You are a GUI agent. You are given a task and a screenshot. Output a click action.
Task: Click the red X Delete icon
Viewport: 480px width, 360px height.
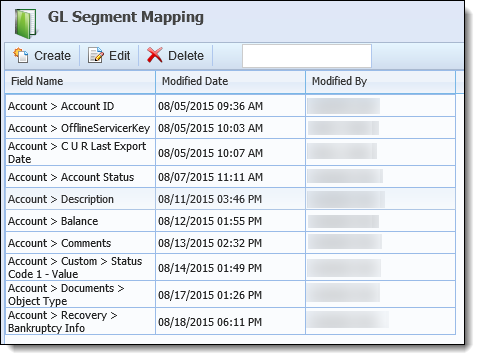(x=155, y=55)
